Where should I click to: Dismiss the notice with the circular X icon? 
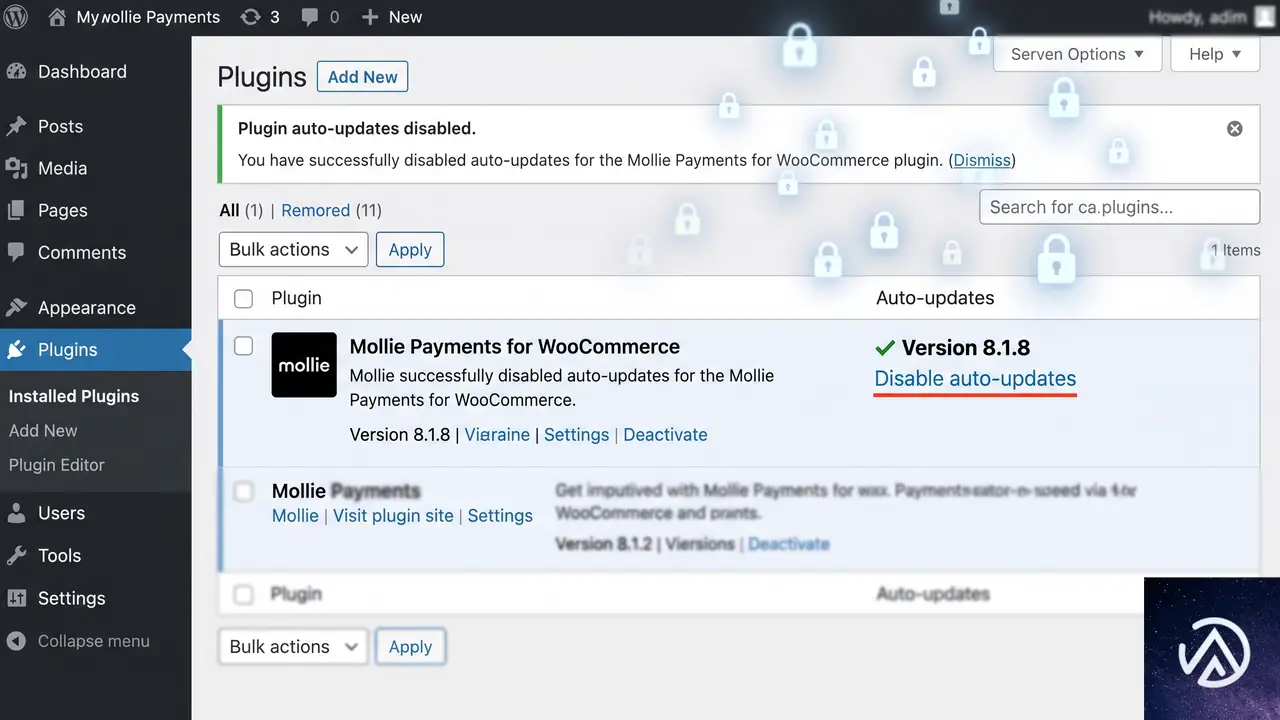coord(1235,129)
